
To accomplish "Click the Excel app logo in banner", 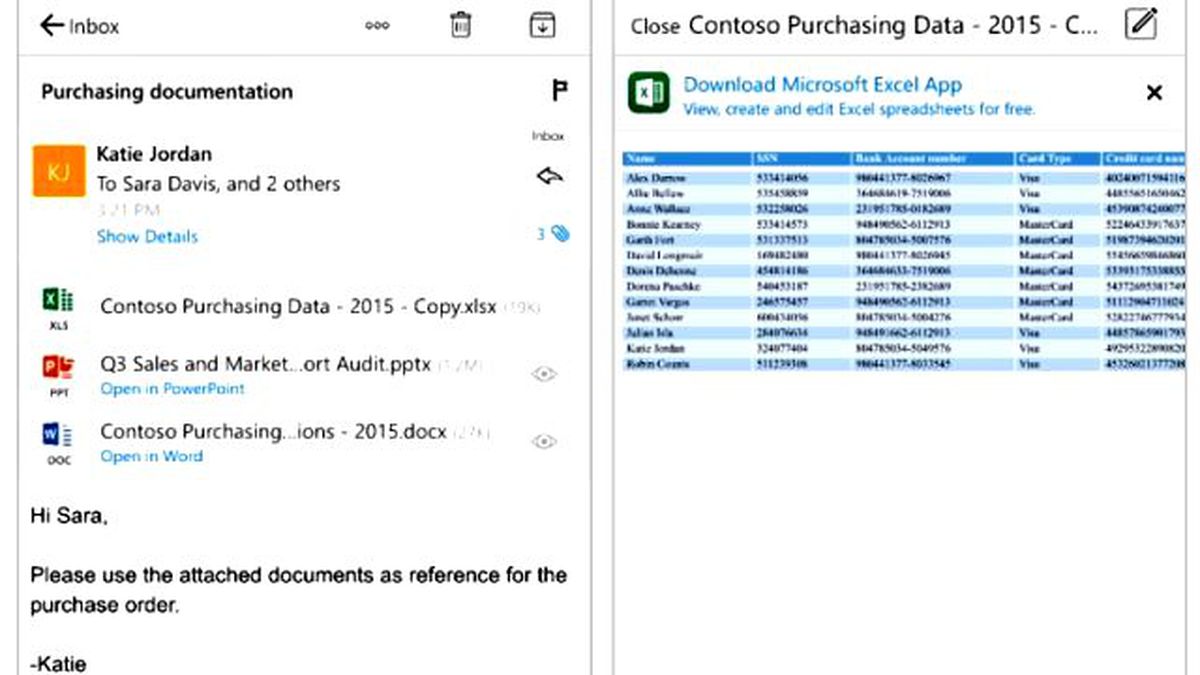I will click(648, 95).
